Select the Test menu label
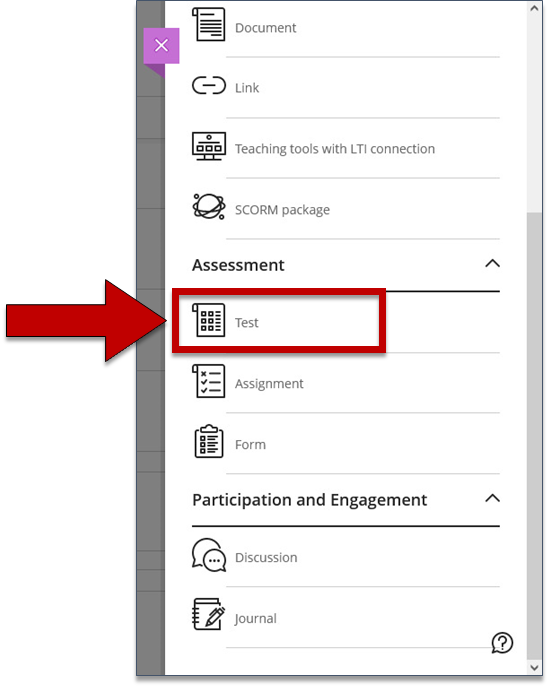The image size is (549, 687). (x=247, y=323)
